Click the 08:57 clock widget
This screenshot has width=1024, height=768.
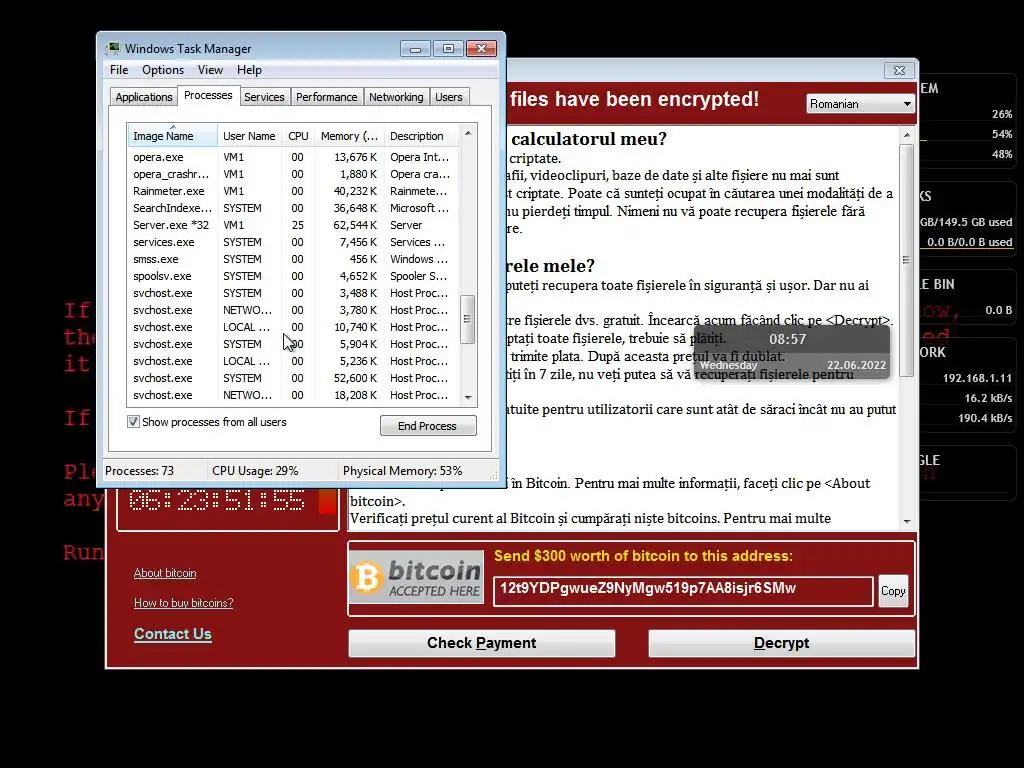[788, 339]
